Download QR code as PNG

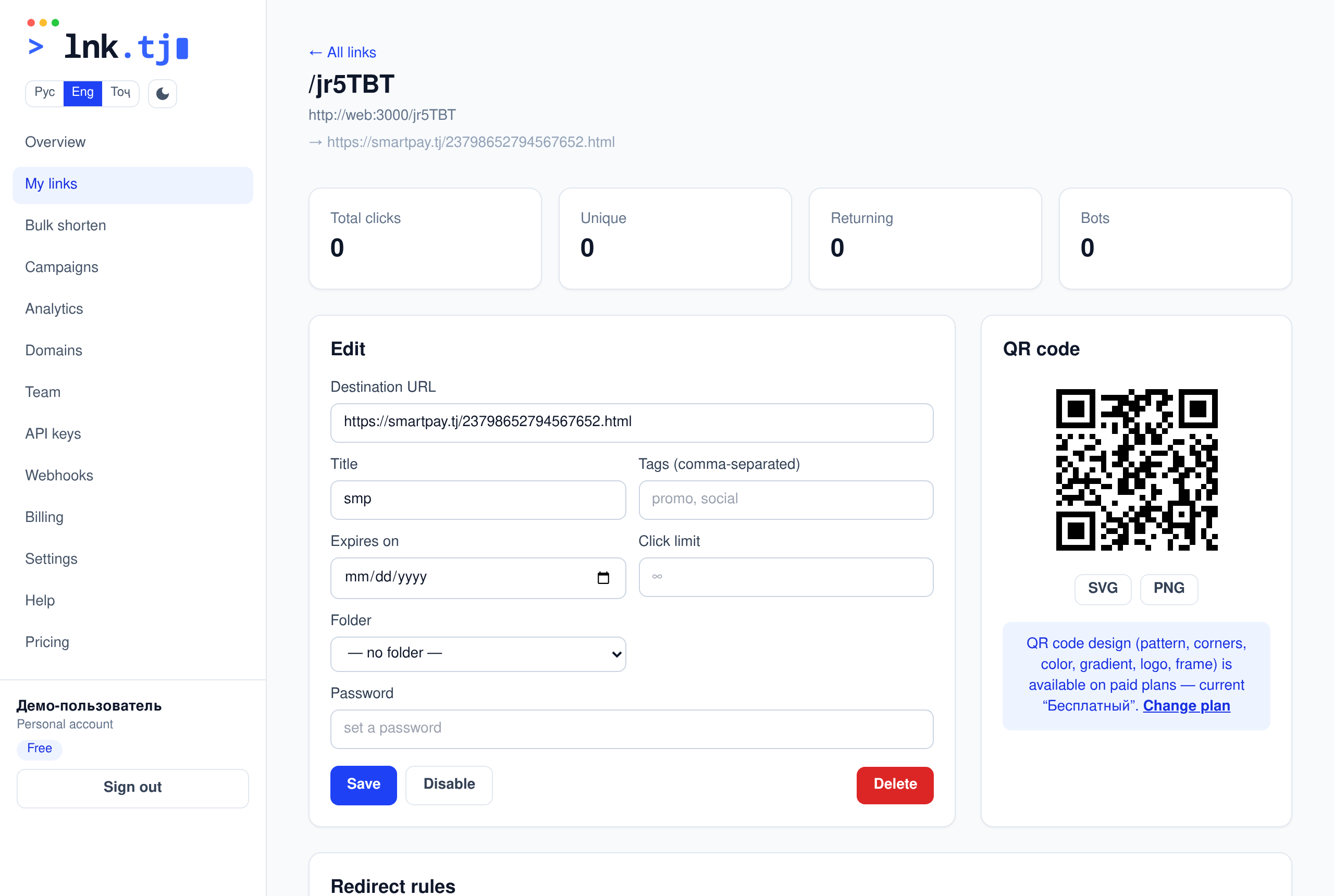(1169, 589)
